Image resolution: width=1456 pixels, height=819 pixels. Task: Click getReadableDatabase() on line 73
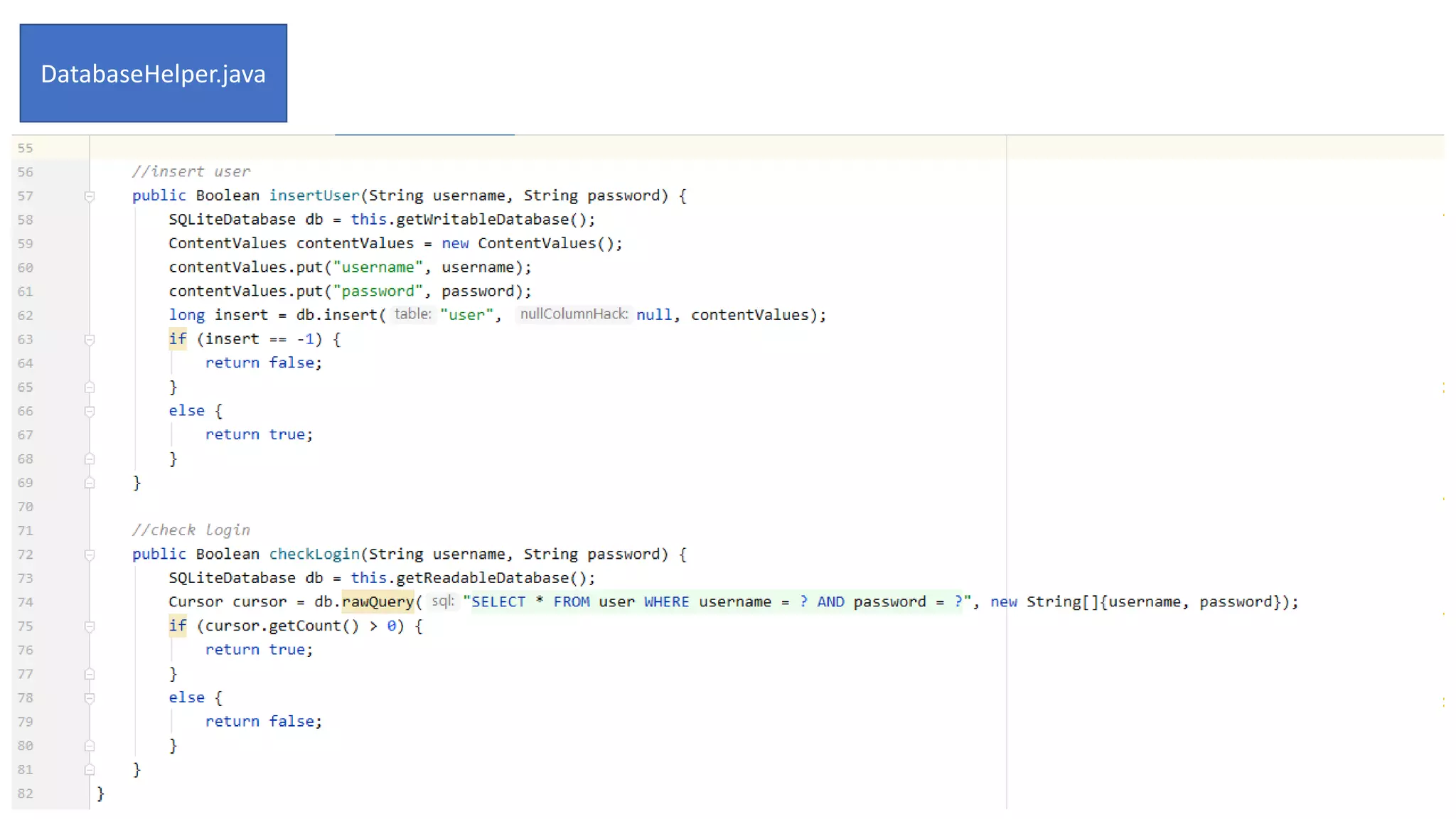[x=491, y=577]
